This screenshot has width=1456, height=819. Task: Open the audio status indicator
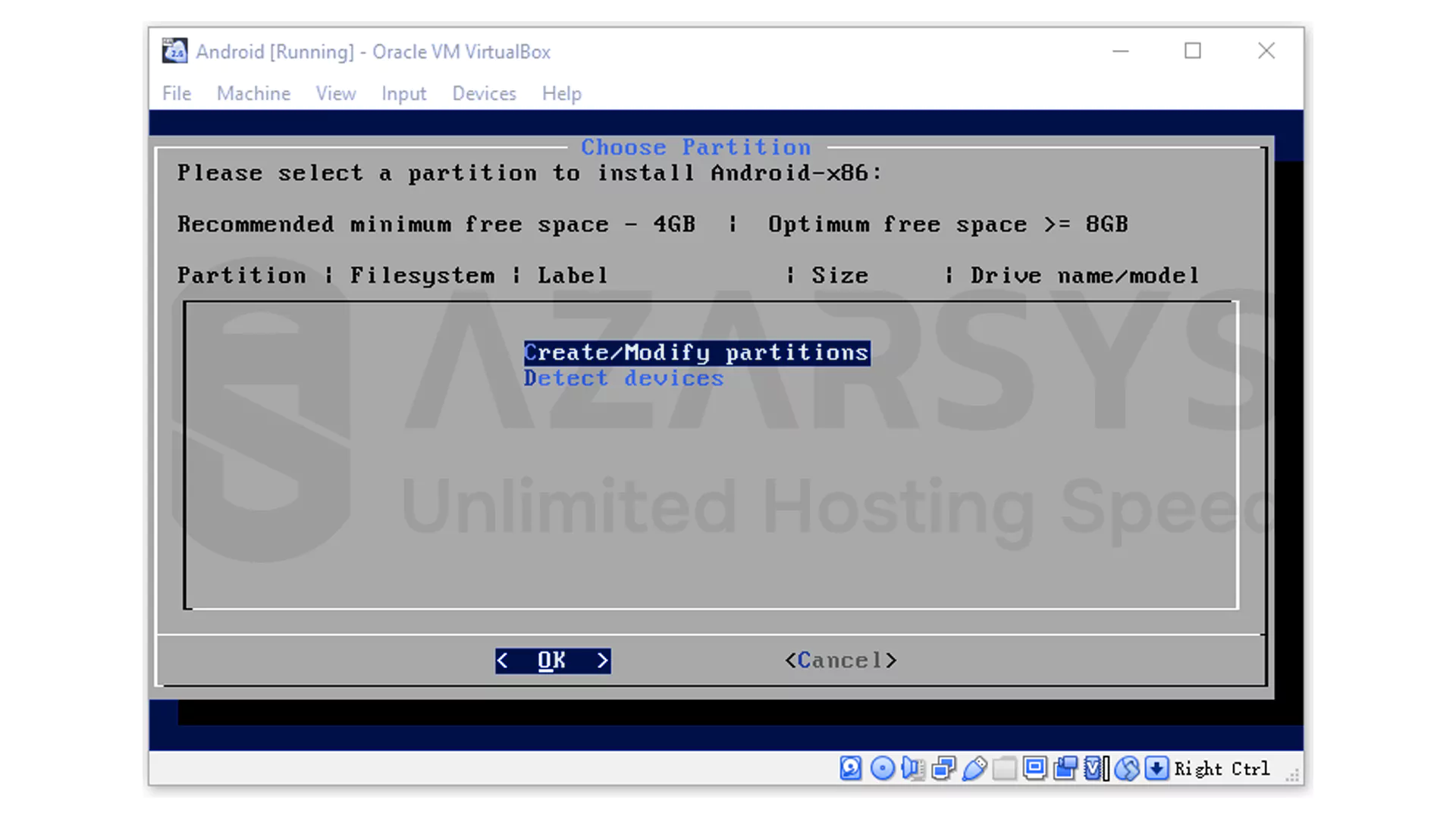913,768
